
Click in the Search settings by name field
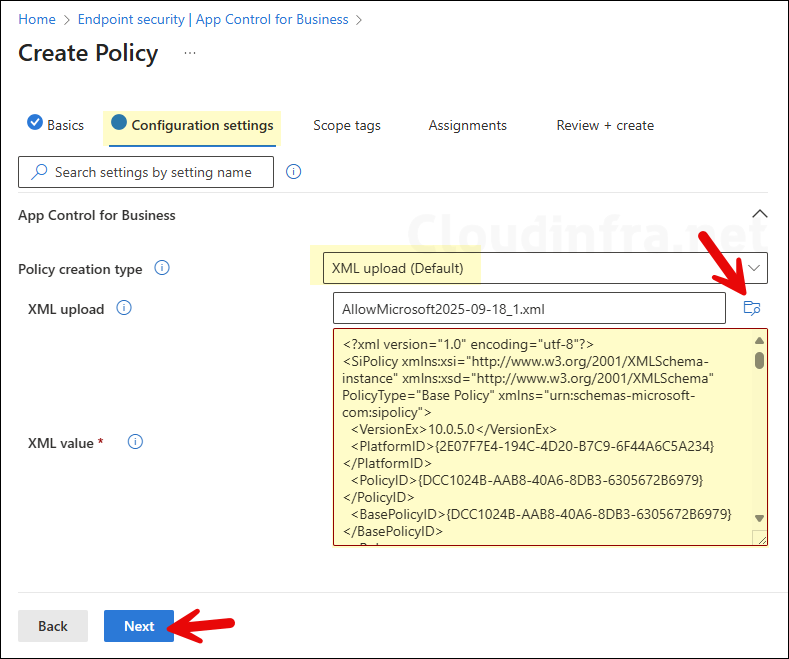point(146,172)
